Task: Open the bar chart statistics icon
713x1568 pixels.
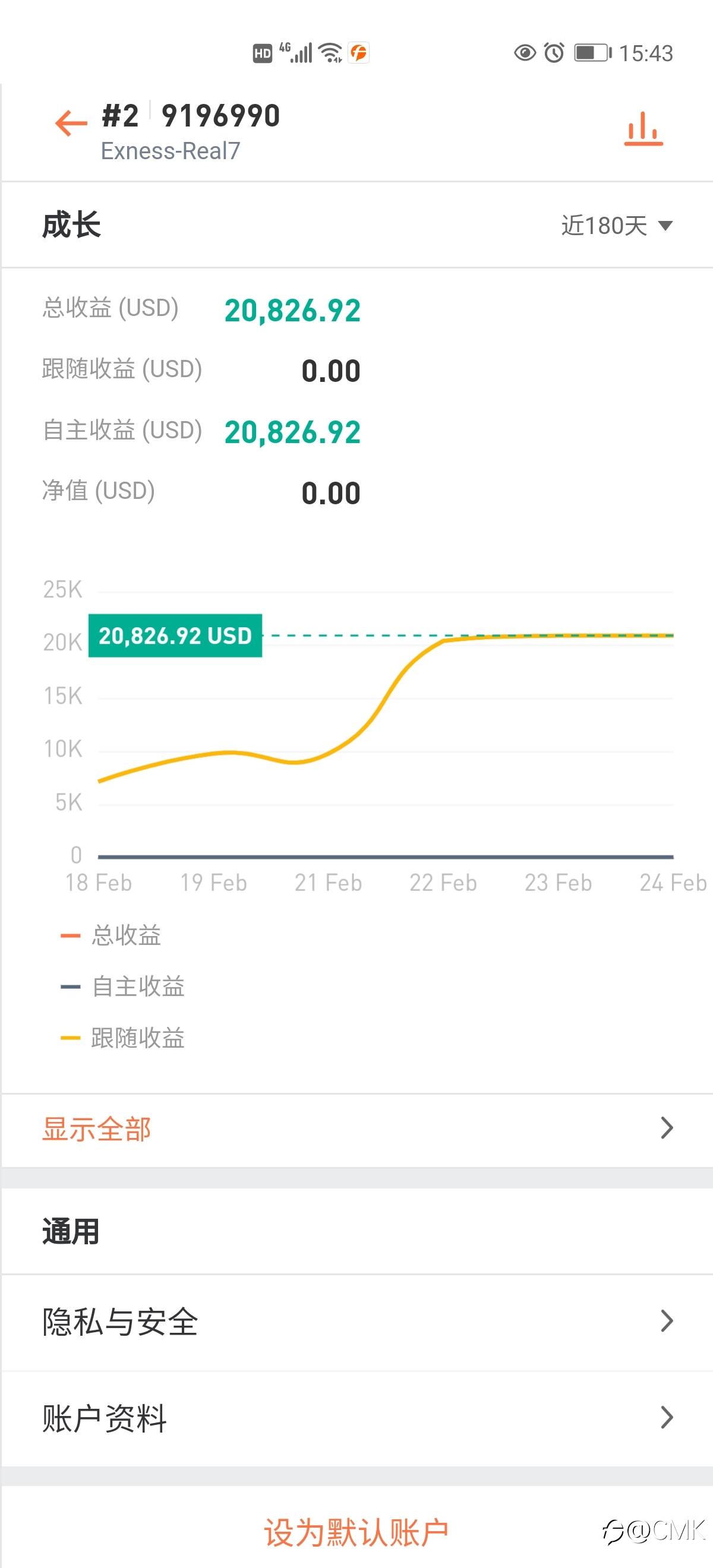Action: (643, 128)
